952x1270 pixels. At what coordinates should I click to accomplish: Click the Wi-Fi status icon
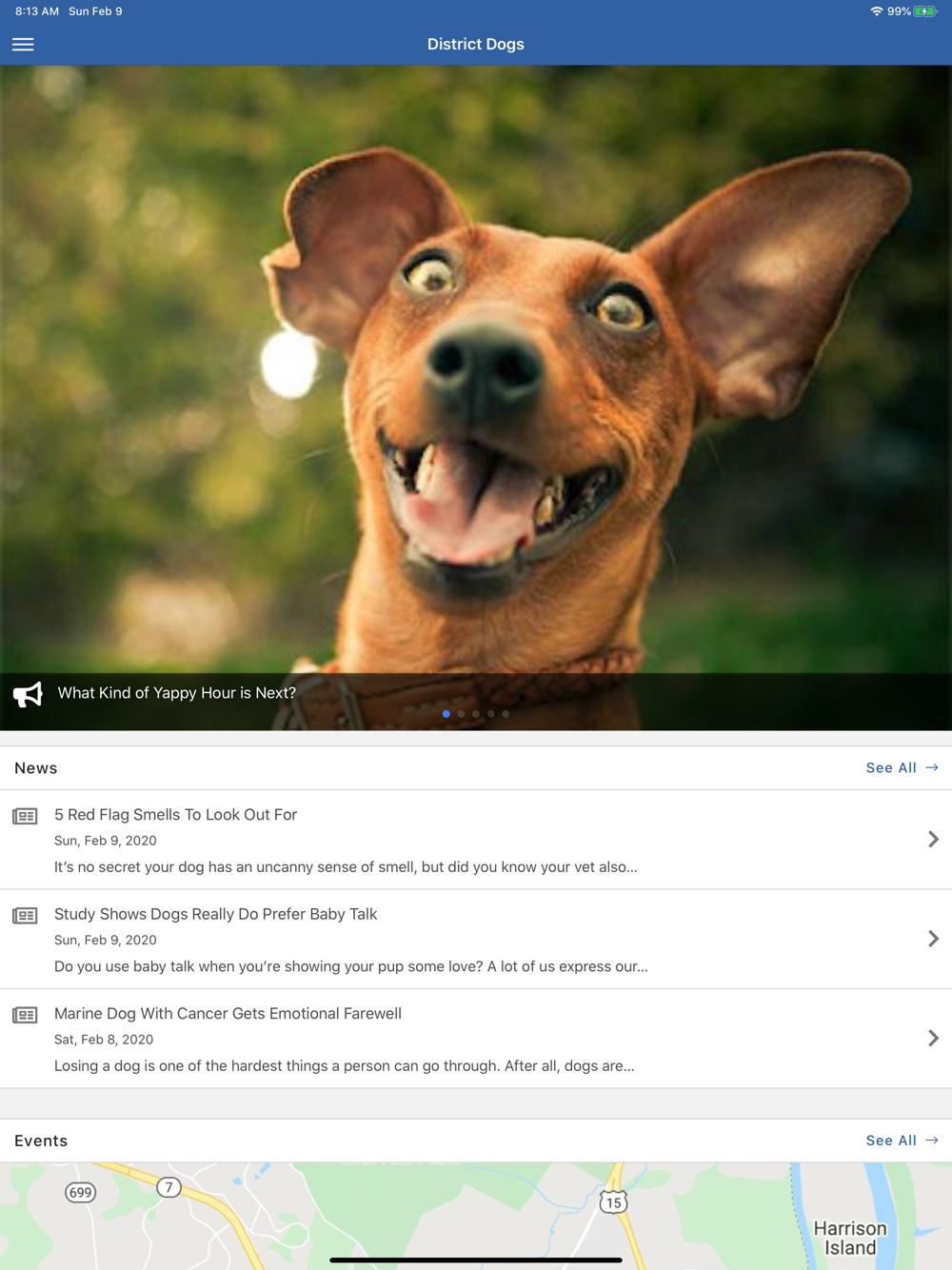click(x=876, y=11)
